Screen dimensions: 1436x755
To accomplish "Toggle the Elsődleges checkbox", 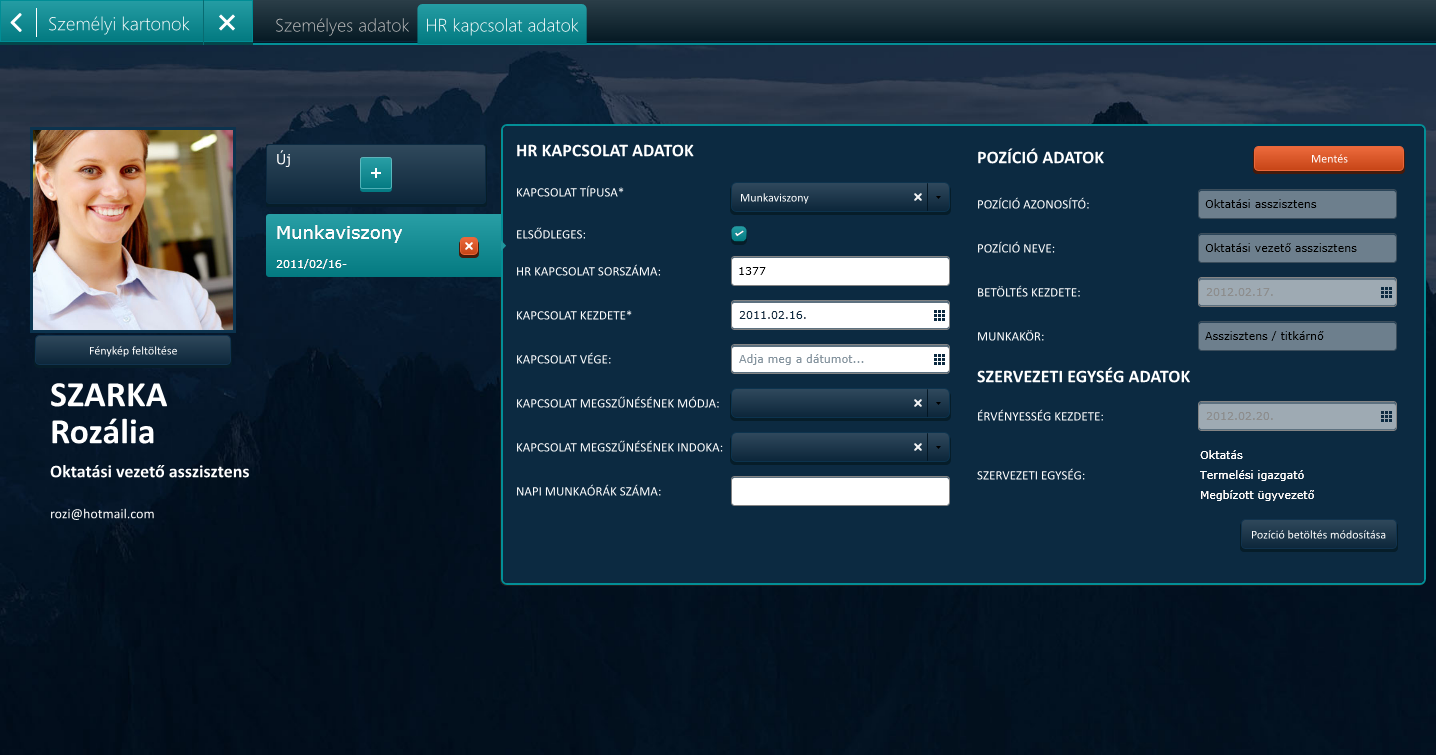I will [739, 234].
